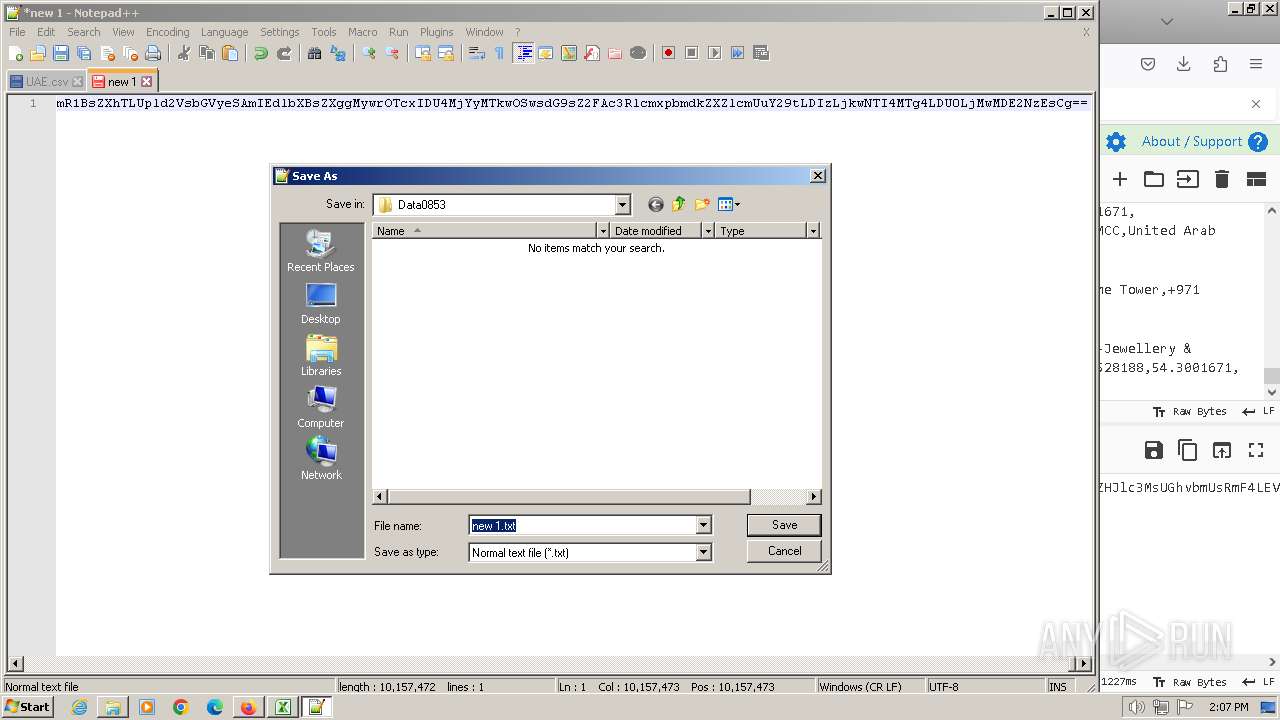Open the Search menu

click(84, 32)
